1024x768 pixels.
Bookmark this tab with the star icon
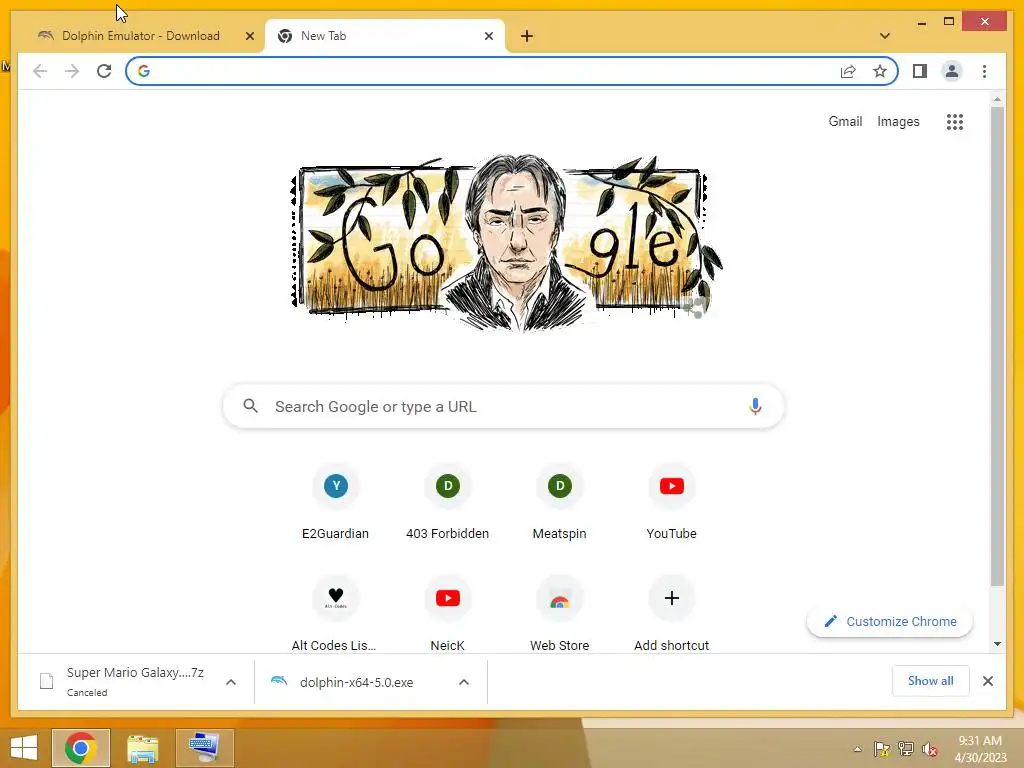(880, 71)
